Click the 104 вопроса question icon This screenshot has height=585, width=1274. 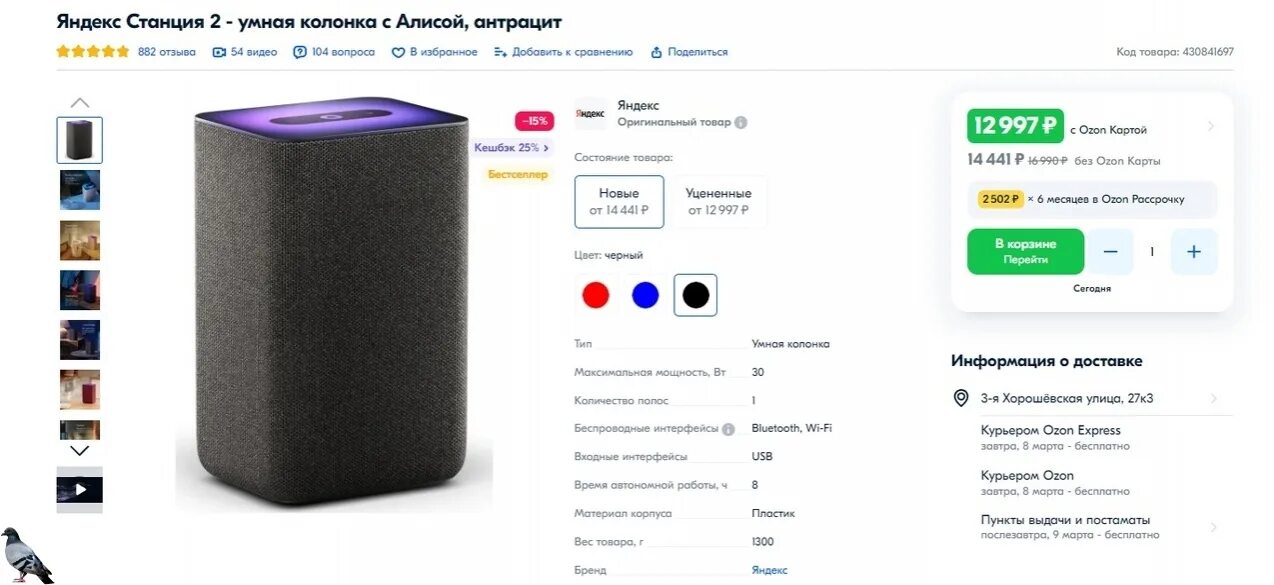300,52
